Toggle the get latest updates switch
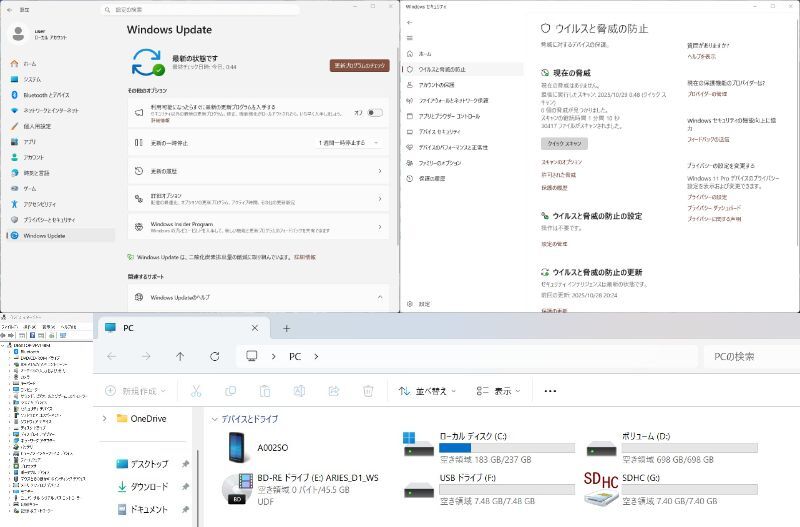800x527 pixels. pos(374,113)
